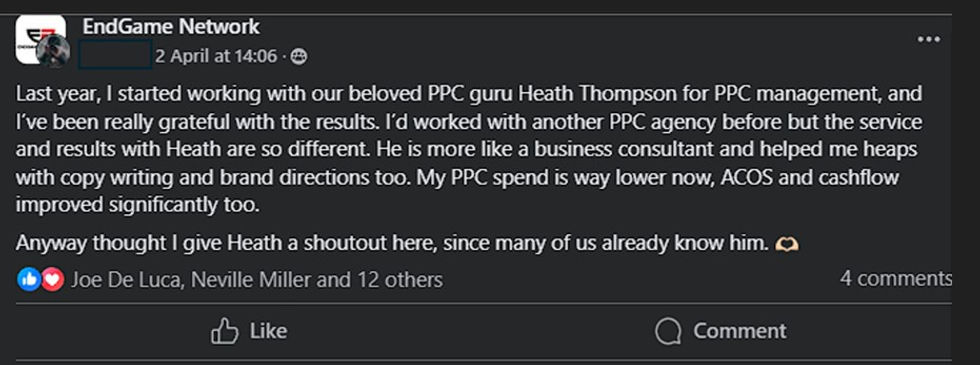Open the 2 April at 14:06 timestamp link

point(216,57)
